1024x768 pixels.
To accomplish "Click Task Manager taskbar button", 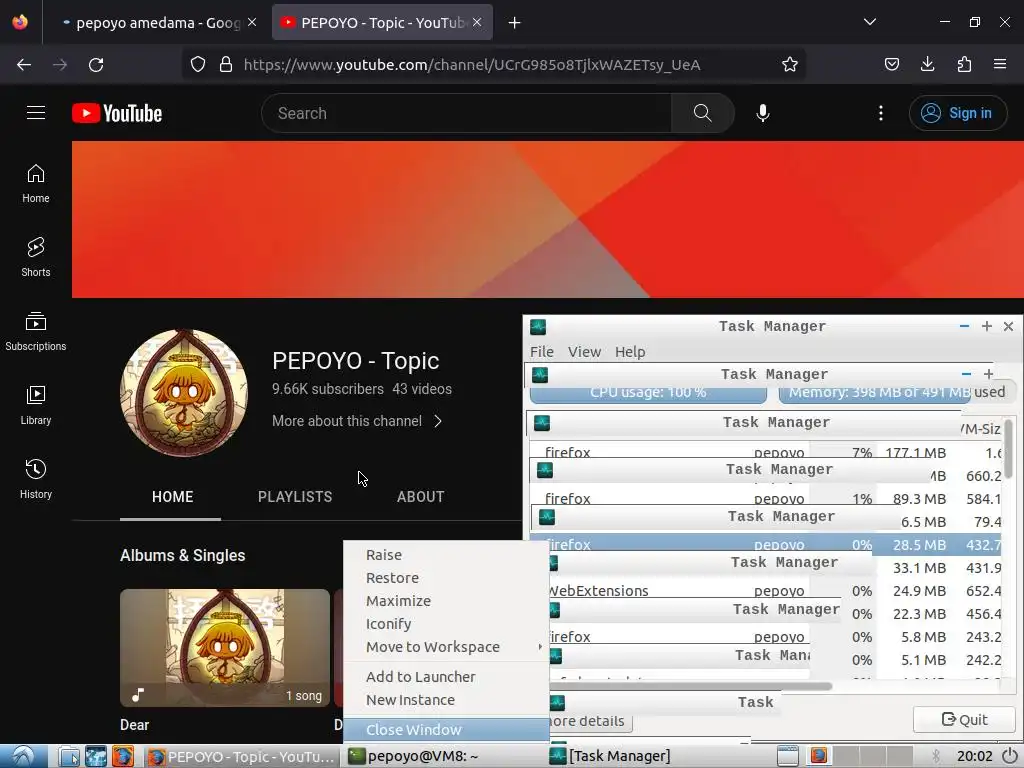I will (647, 756).
